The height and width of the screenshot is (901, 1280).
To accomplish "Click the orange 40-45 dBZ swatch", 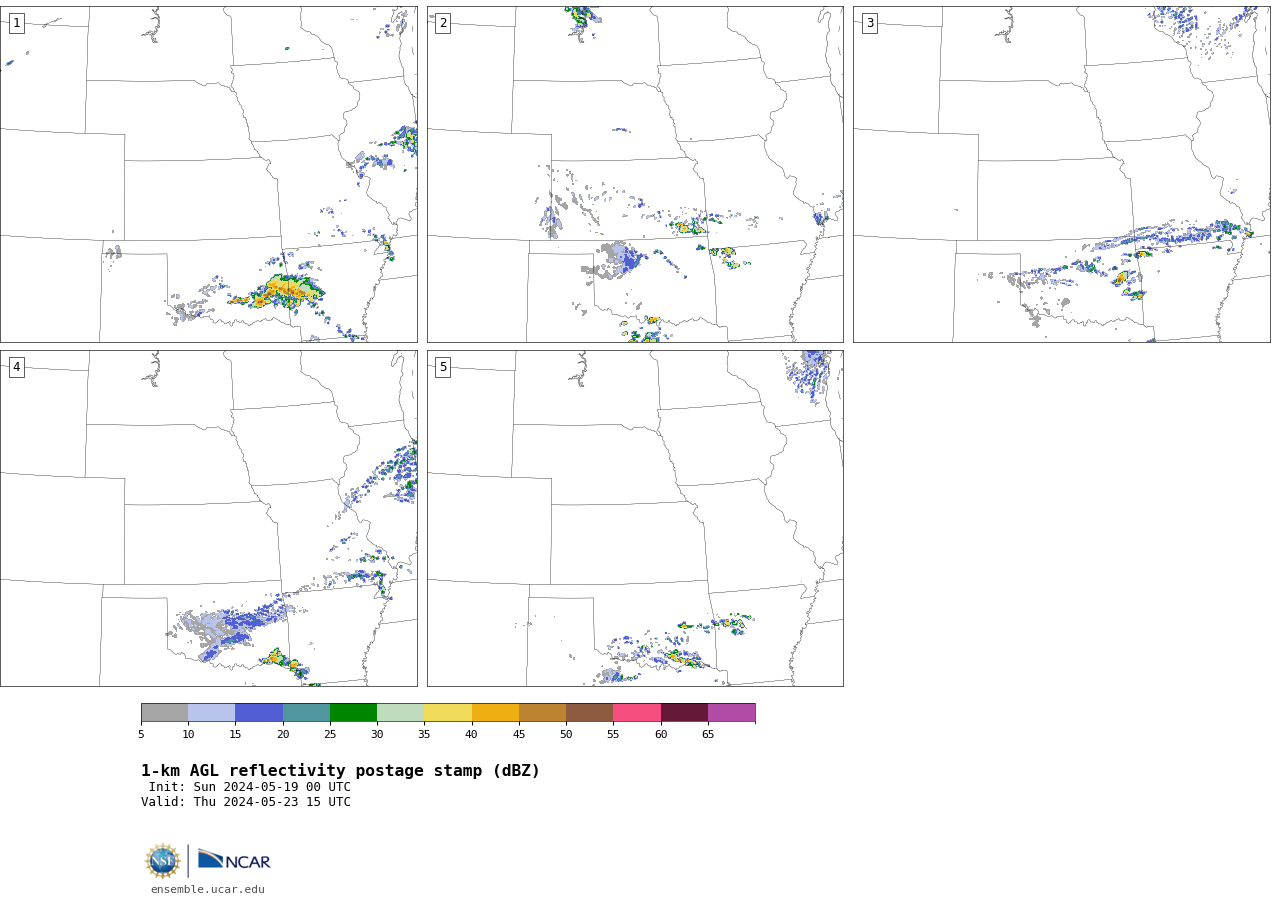I will tap(495, 712).
